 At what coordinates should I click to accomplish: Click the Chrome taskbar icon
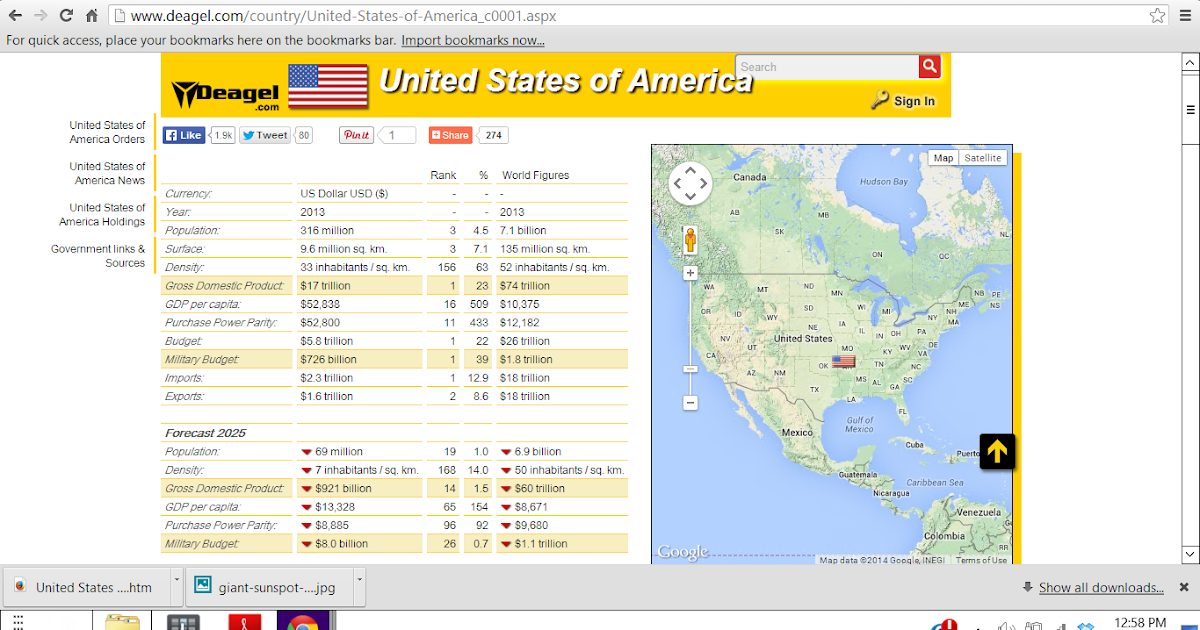(x=304, y=623)
